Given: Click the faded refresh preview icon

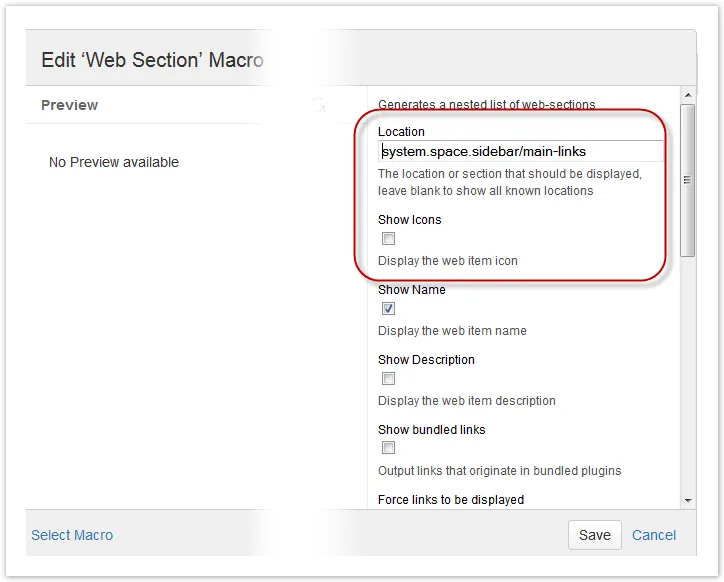Looking at the screenshot, I should click(x=319, y=105).
